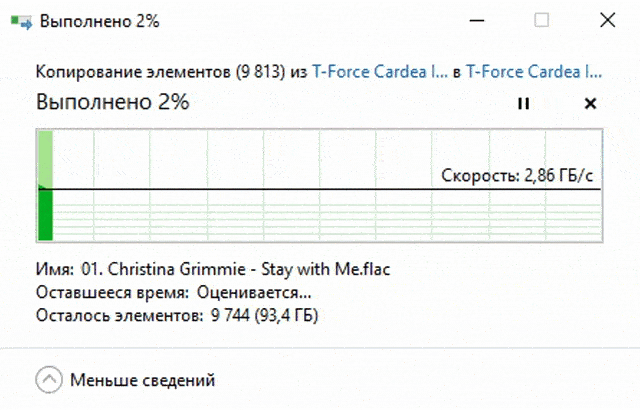Click the file name 'Stay with Me.flac'
Image resolution: width=640 pixels, height=410 pixels.
(233, 270)
